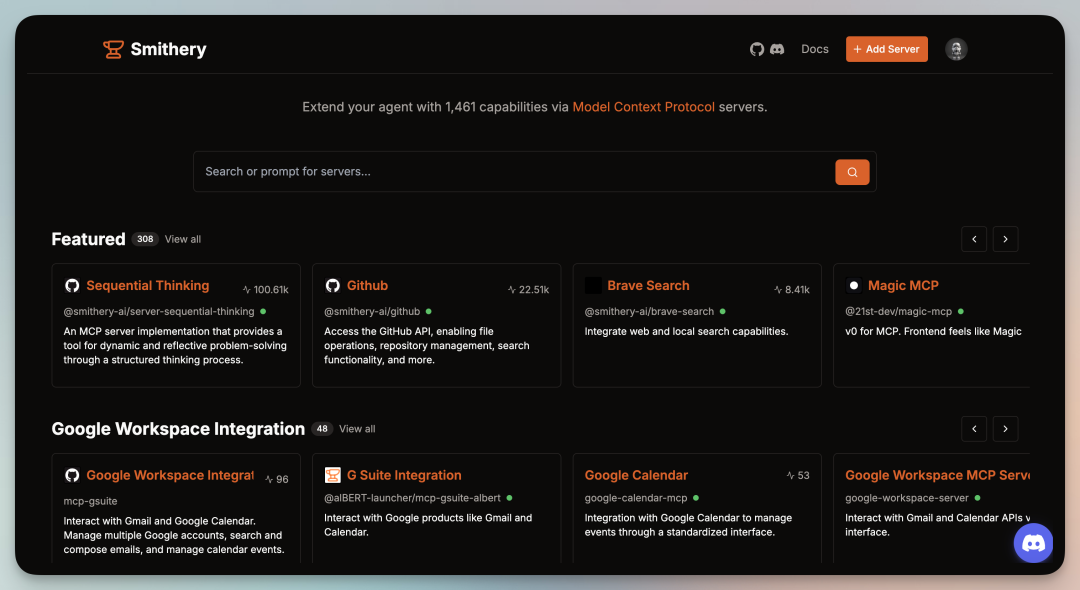Click the Smithery anvil logo icon
Viewport: 1080px width, 590px height.
113,50
